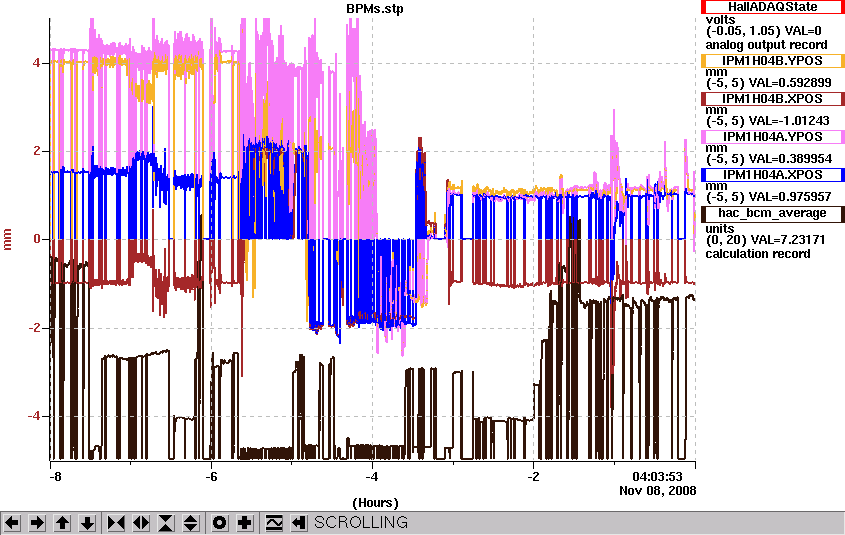Click the "analog output record" description text
The image size is (845, 535).
pyautogui.click(x=766, y=45)
